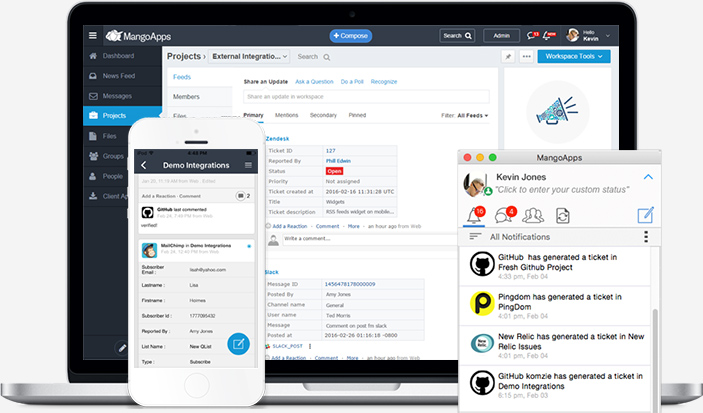The width and height of the screenshot is (703, 413).
Task: Switch to the Primary feed tab
Action: (x=253, y=115)
